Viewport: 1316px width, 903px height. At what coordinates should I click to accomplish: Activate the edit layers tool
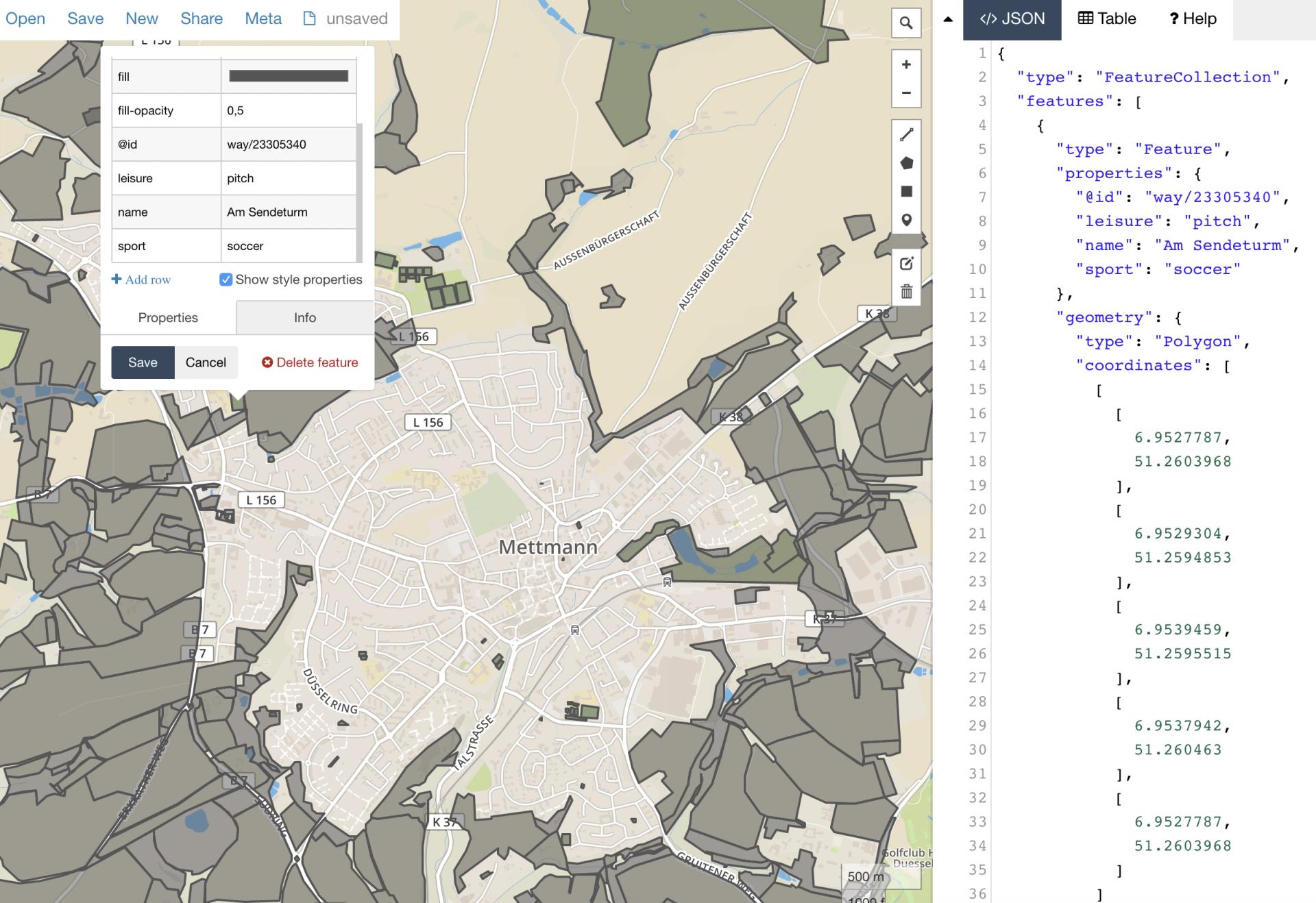[x=905, y=264]
